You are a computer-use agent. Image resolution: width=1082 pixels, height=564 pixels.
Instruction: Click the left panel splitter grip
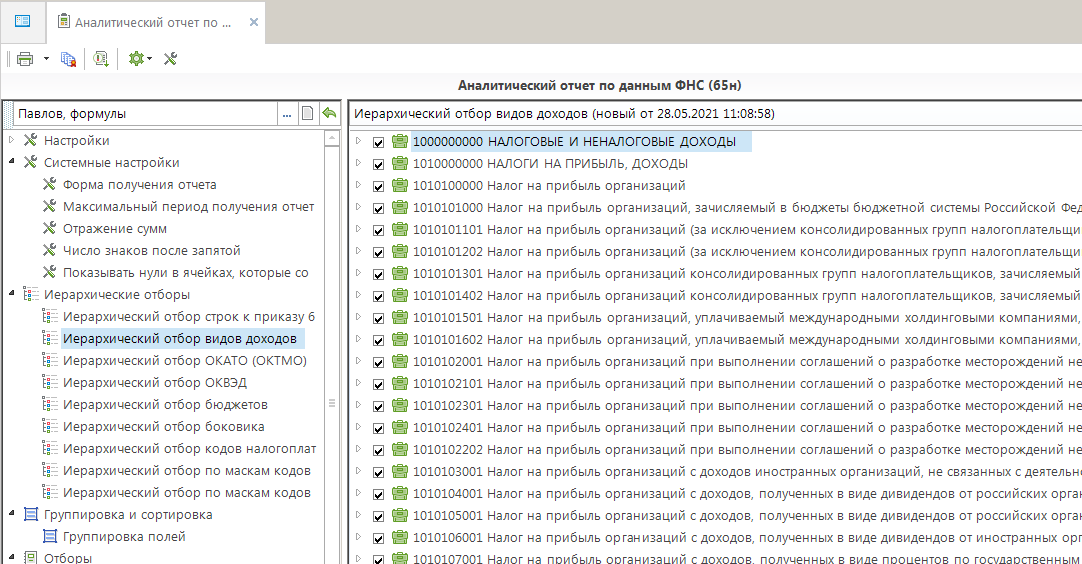[x=332, y=403]
